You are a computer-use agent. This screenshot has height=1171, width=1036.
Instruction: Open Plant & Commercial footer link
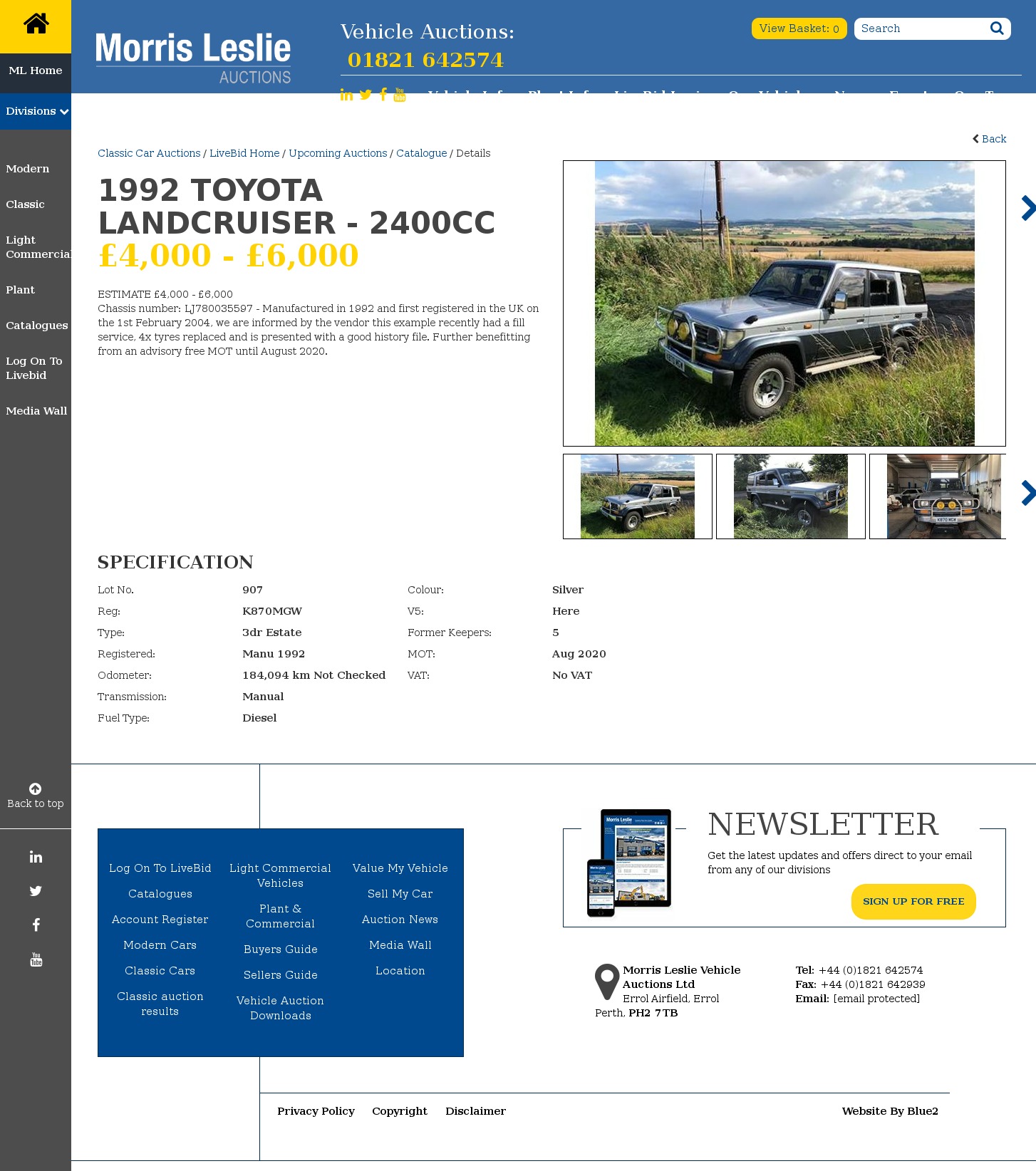(x=281, y=916)
